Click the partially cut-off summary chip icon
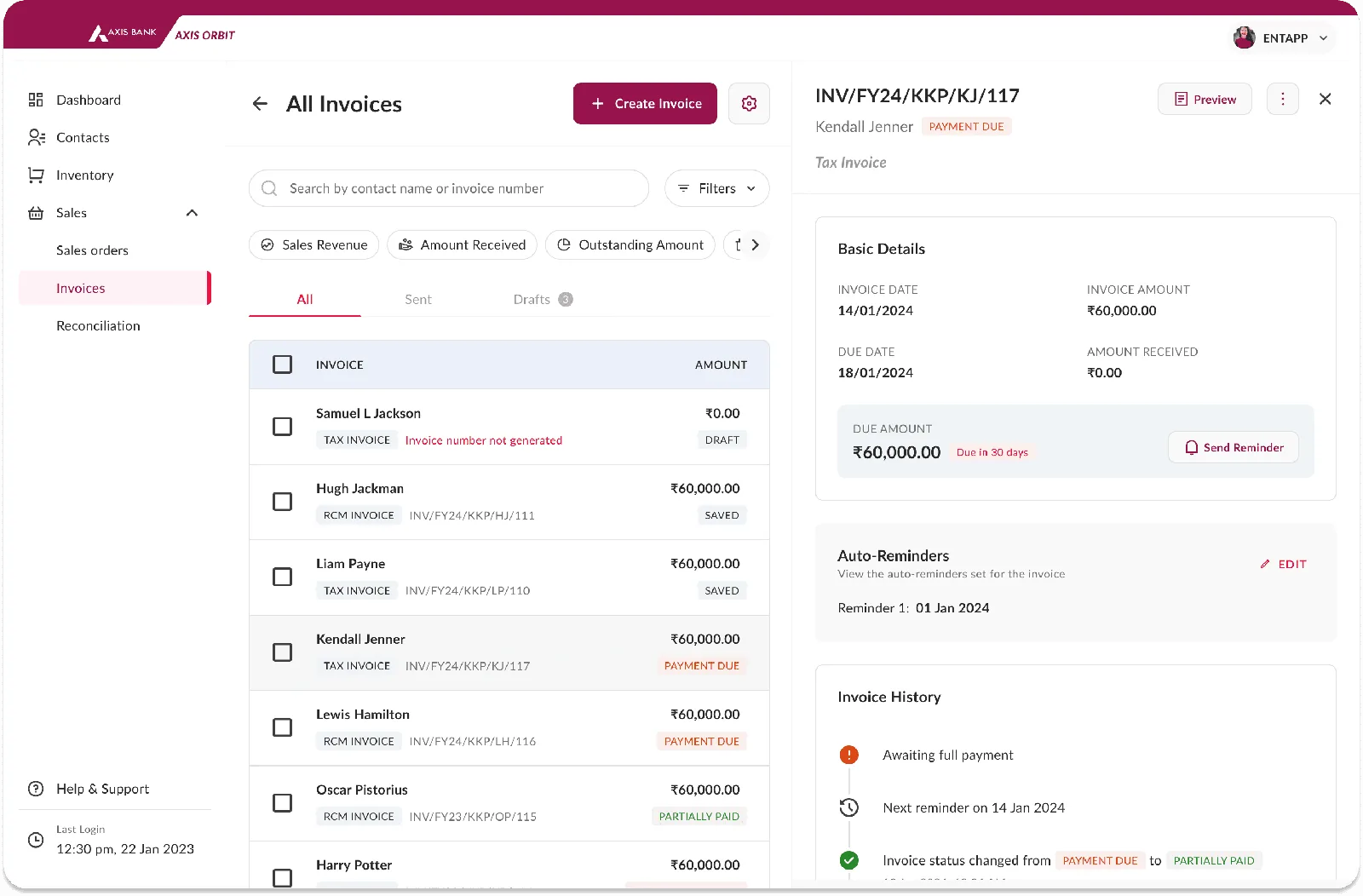This screenshot has width=1363, height=896. 738,244
